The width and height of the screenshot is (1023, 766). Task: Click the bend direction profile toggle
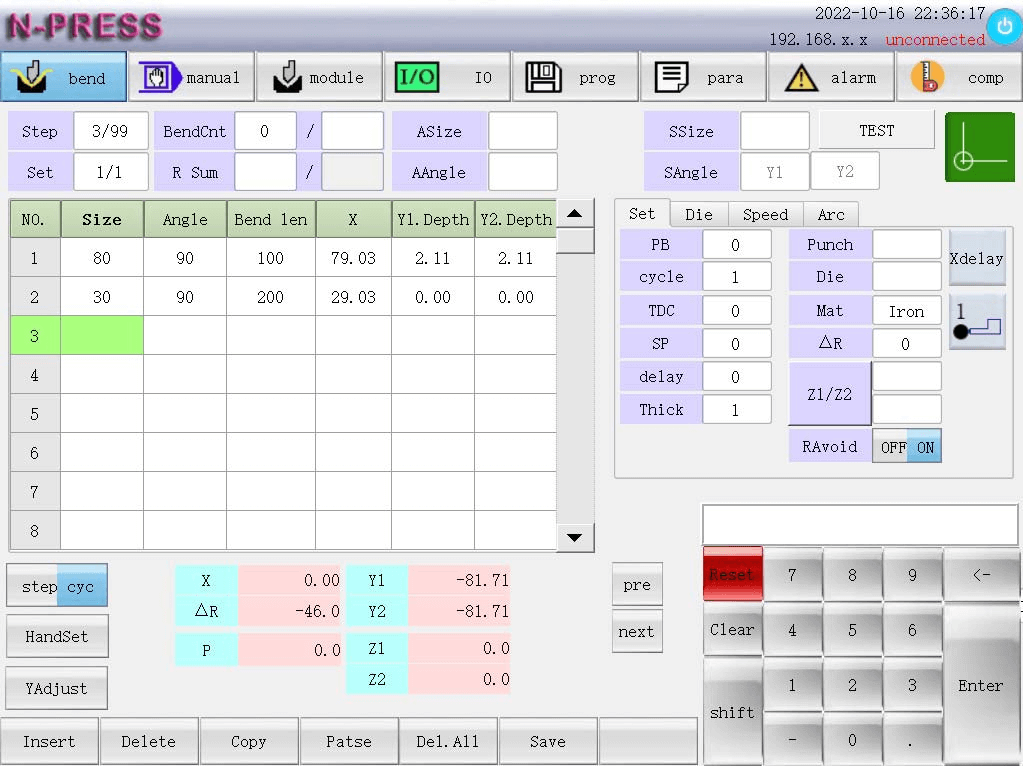[x=977, y=322]
